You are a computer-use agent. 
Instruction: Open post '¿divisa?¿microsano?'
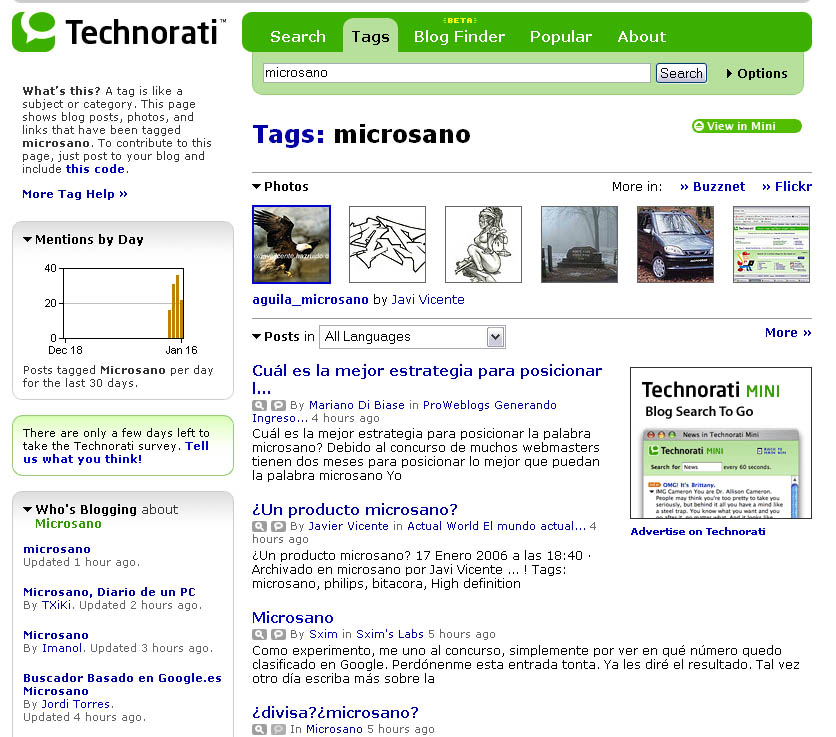[x=335, y=712]
